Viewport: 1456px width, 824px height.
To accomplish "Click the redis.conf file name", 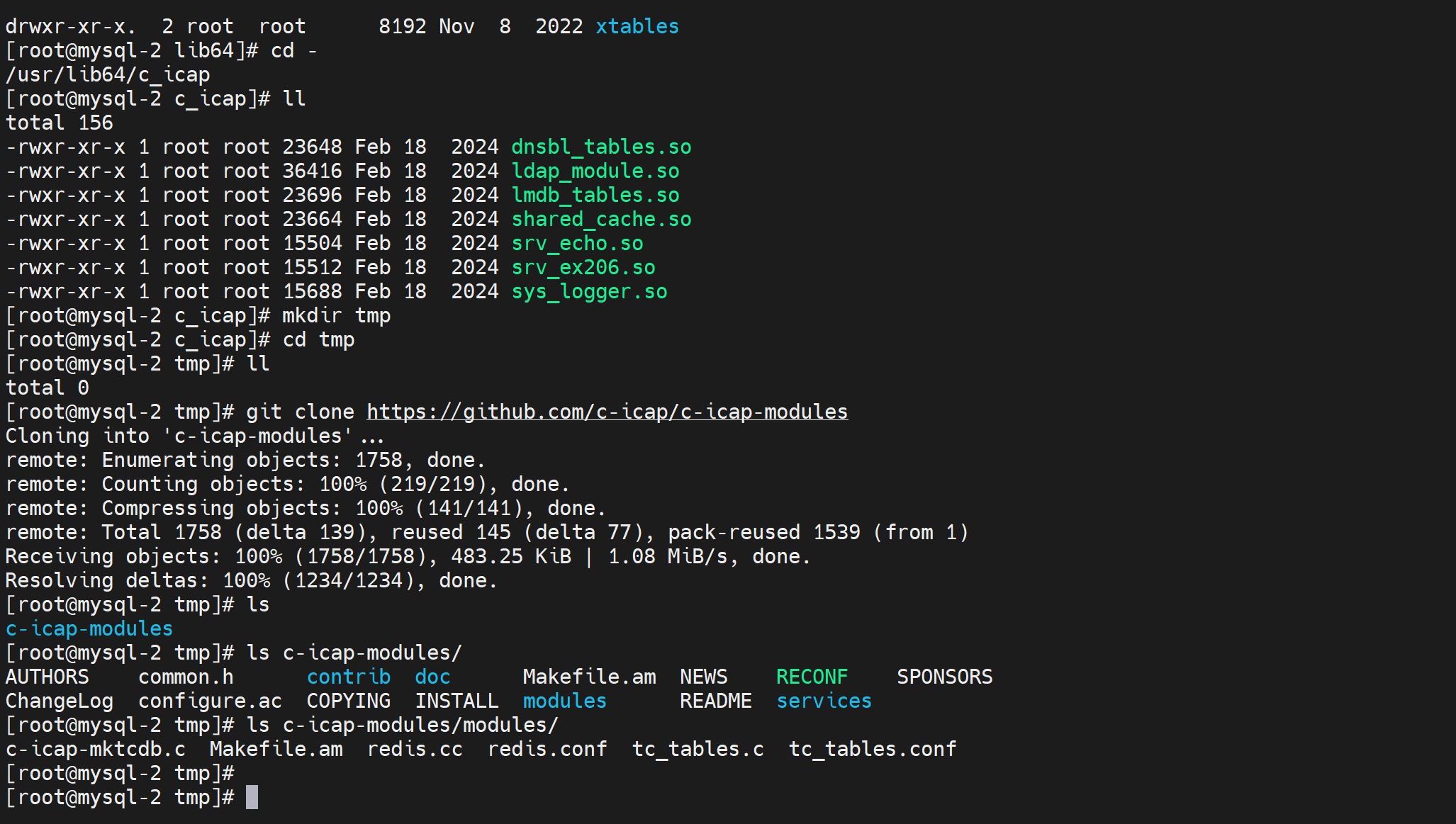I will point(547,749).
